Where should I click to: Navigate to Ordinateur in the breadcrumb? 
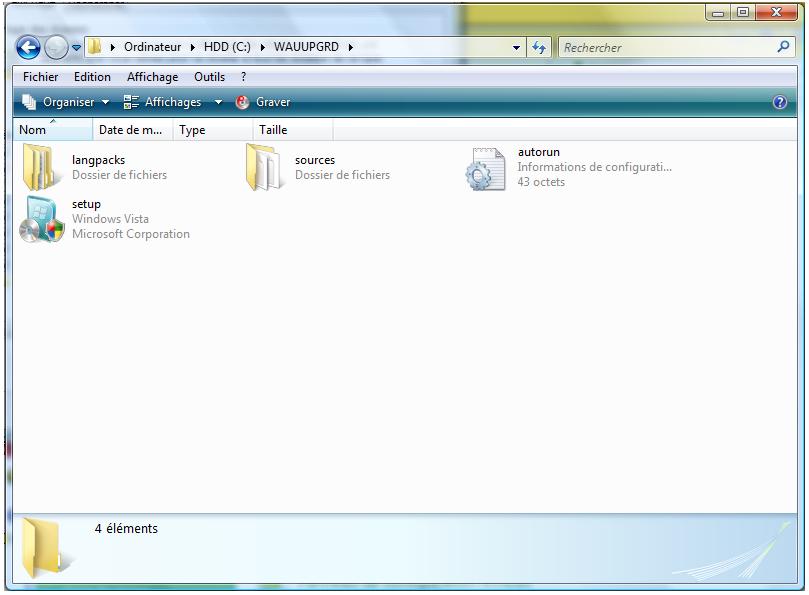[x=152, y=47]
